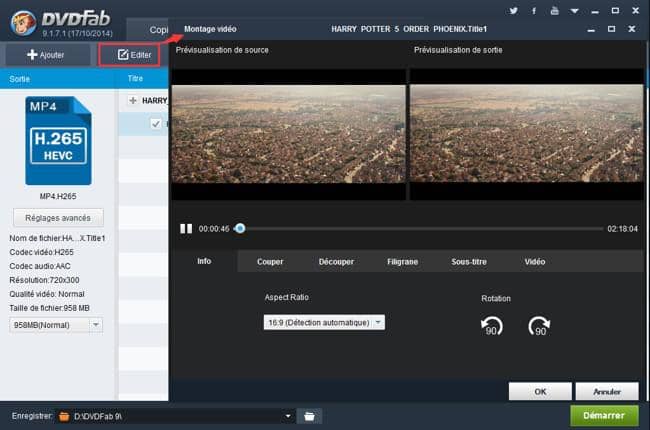Click the green Démarrer button
The width and height of the screenshot is (650, 430).
click(604, 415)
